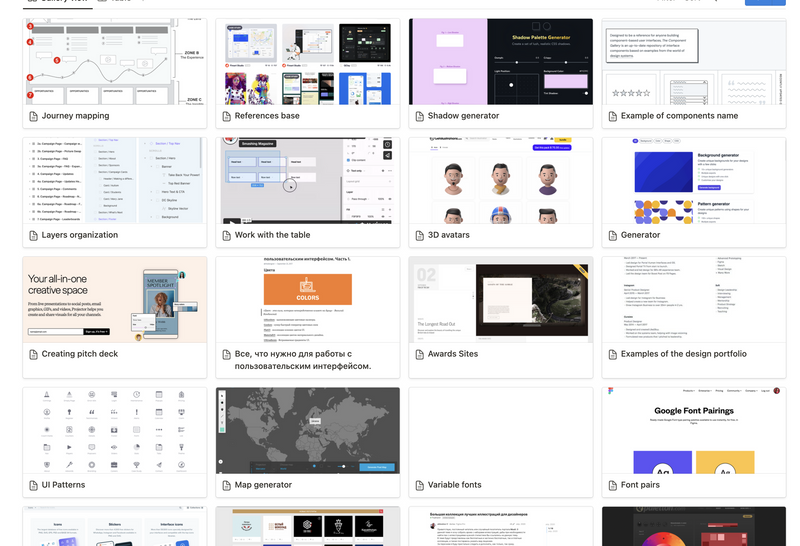Click the 'UI Patterns' title
The height and width of the screenshot is (546, 800).
point(63,485)
